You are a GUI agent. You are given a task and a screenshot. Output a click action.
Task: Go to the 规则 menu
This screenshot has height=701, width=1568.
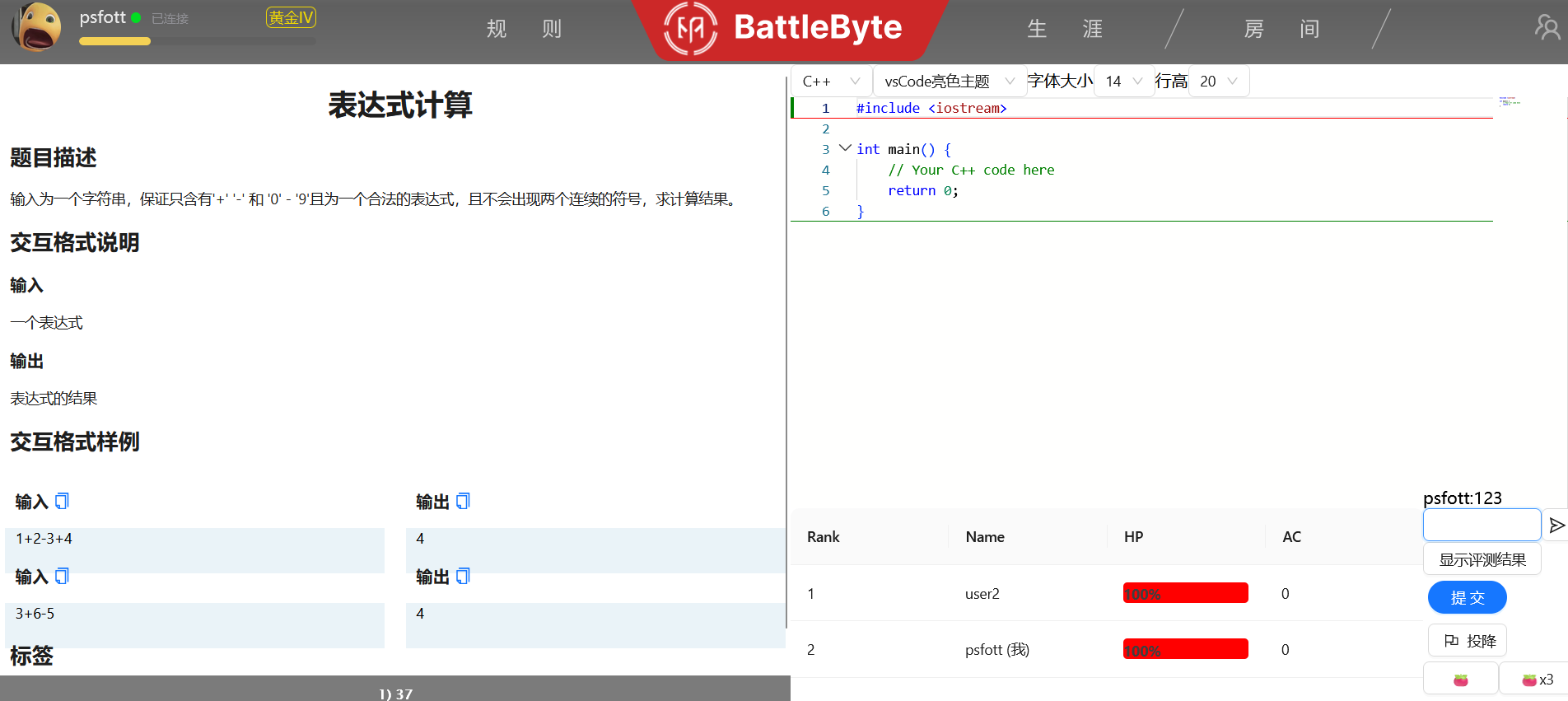[x=524, y=29]
